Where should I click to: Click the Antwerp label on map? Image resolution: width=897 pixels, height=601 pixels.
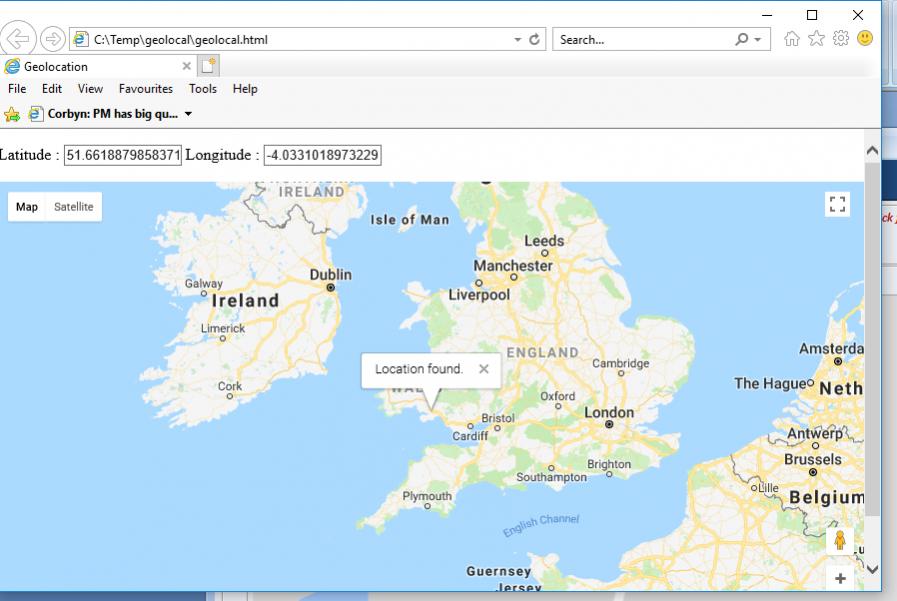pyautogui.click(x=815, y=433)
